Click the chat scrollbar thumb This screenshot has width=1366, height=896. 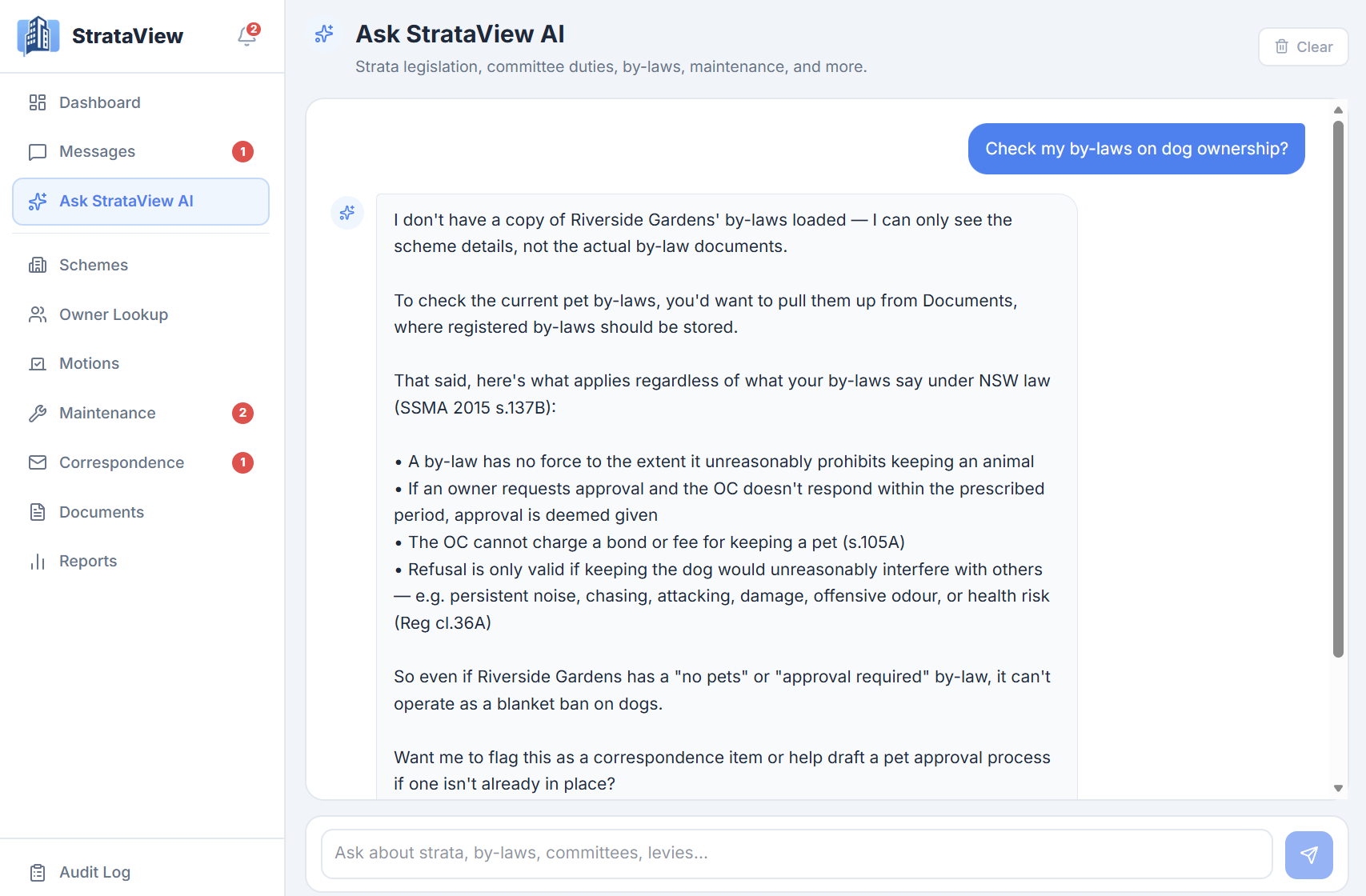pyautogui.click(x=1338, y=389)
